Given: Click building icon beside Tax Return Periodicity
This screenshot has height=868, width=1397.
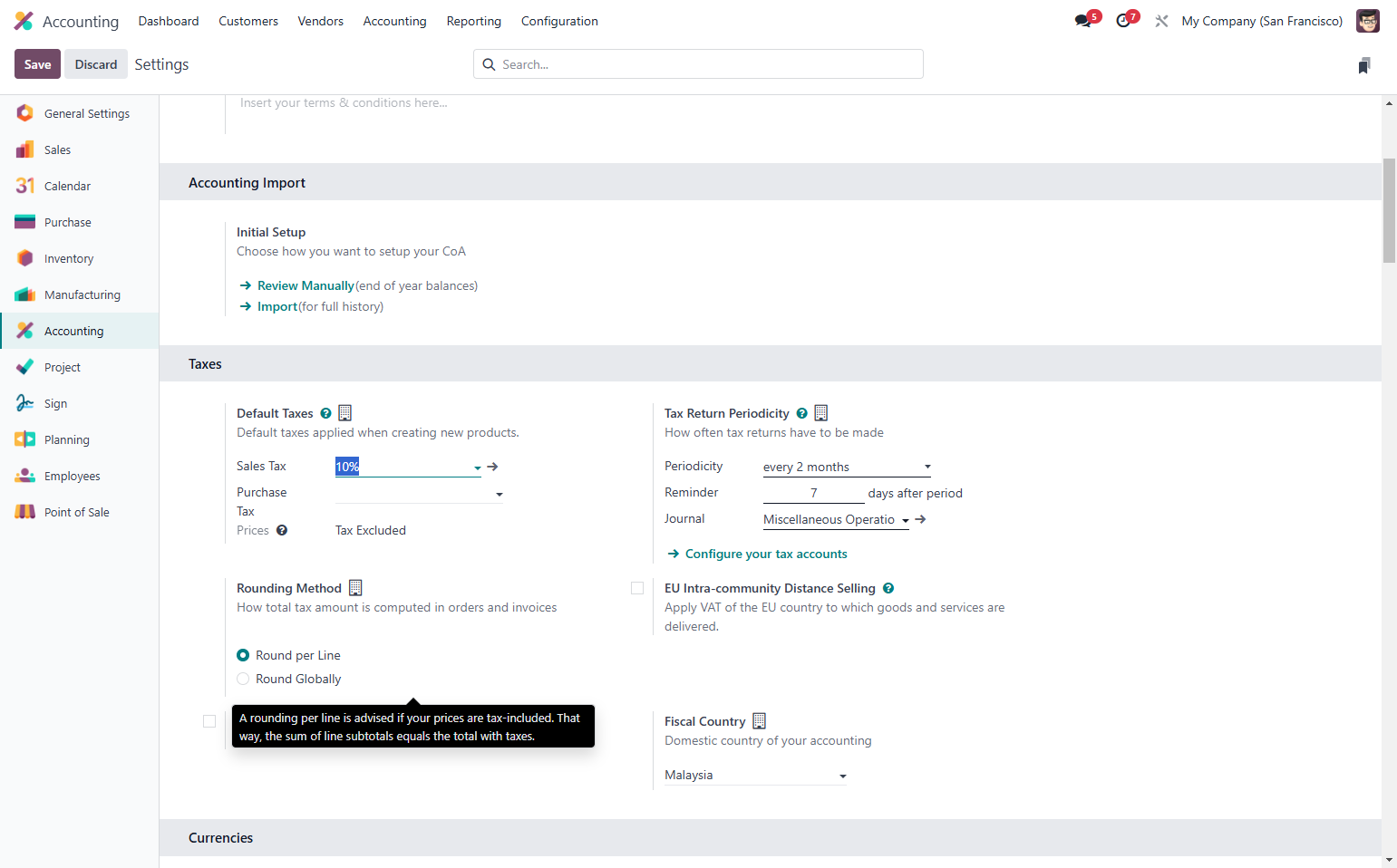Looking at the screenshot, I should (821, 413).
